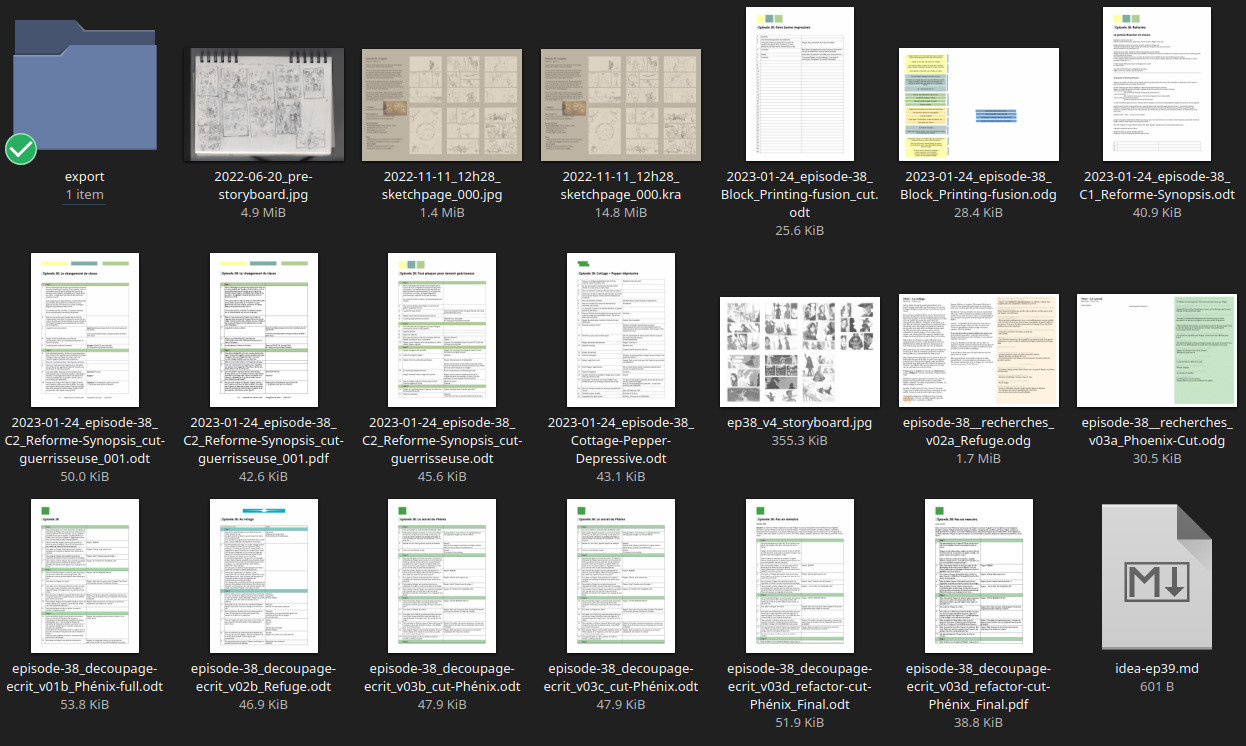This screenshot has height=746, width=1246.
Task: Select the cut-guerrisseuse_001.pdf file thumbnail
Action: tap(264, 329)
